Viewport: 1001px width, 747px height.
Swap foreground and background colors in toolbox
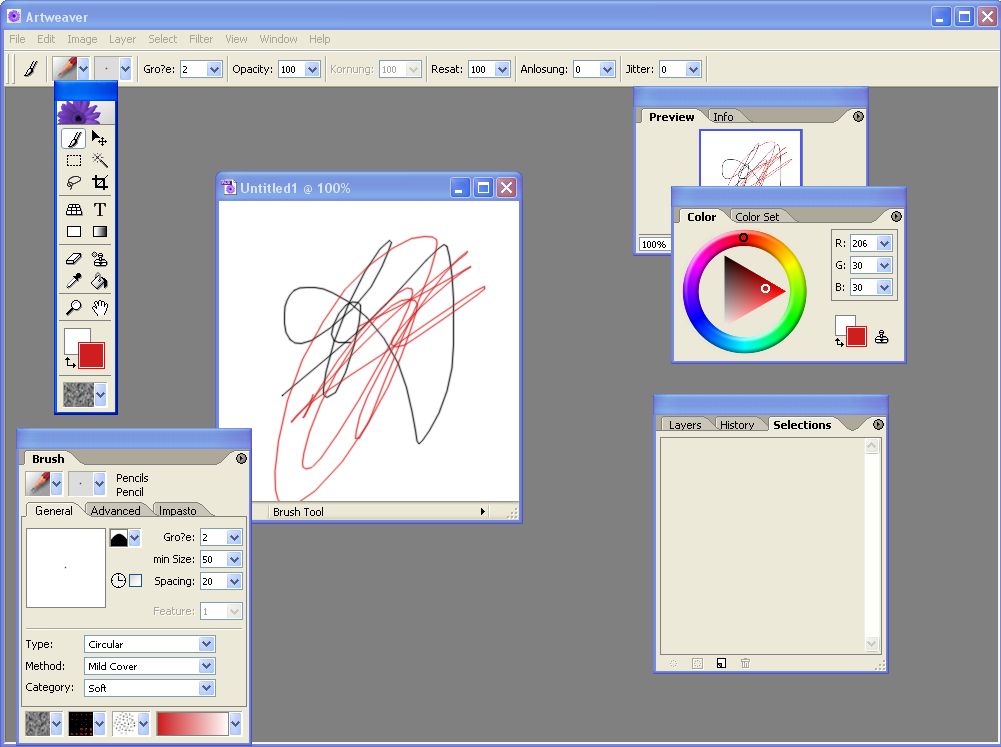(x=70, y=362)
